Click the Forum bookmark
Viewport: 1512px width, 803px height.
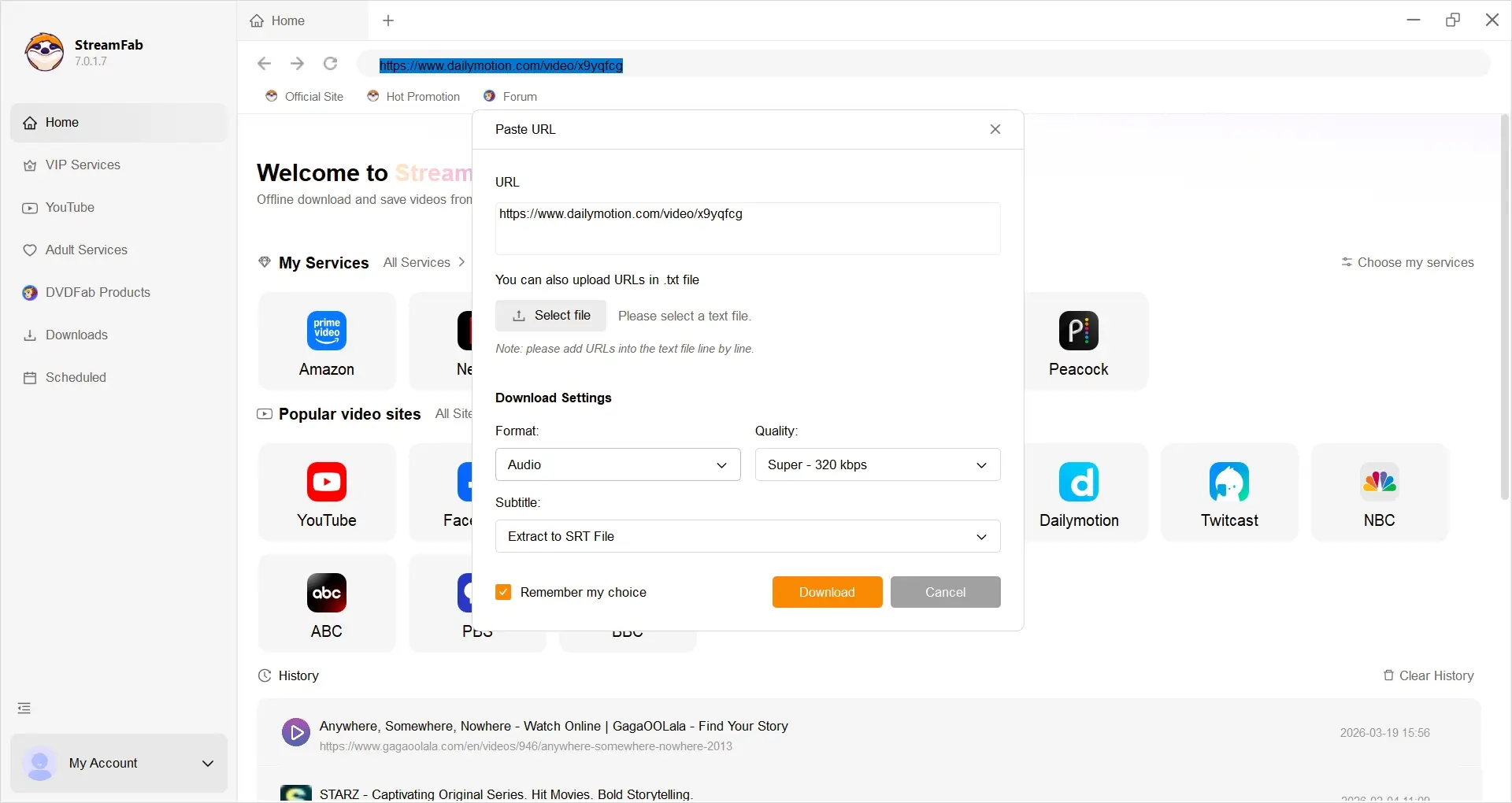click(510, 97)
